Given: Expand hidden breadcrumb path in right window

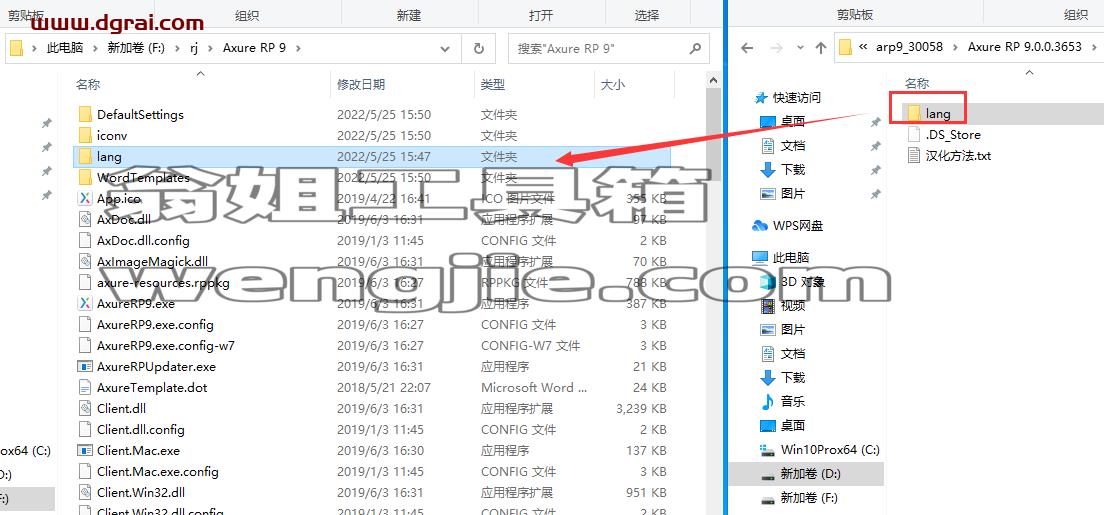Looking at the screenshot, I should 863,47.
